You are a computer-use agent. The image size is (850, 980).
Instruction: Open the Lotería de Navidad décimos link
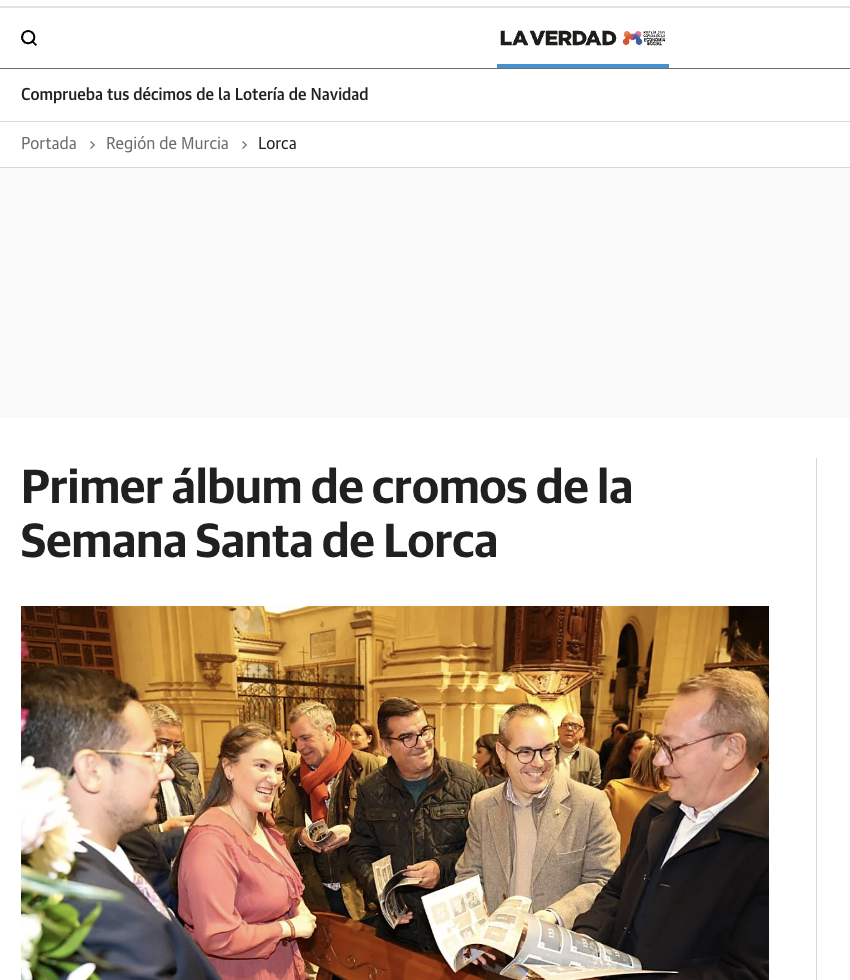(194, 94)
